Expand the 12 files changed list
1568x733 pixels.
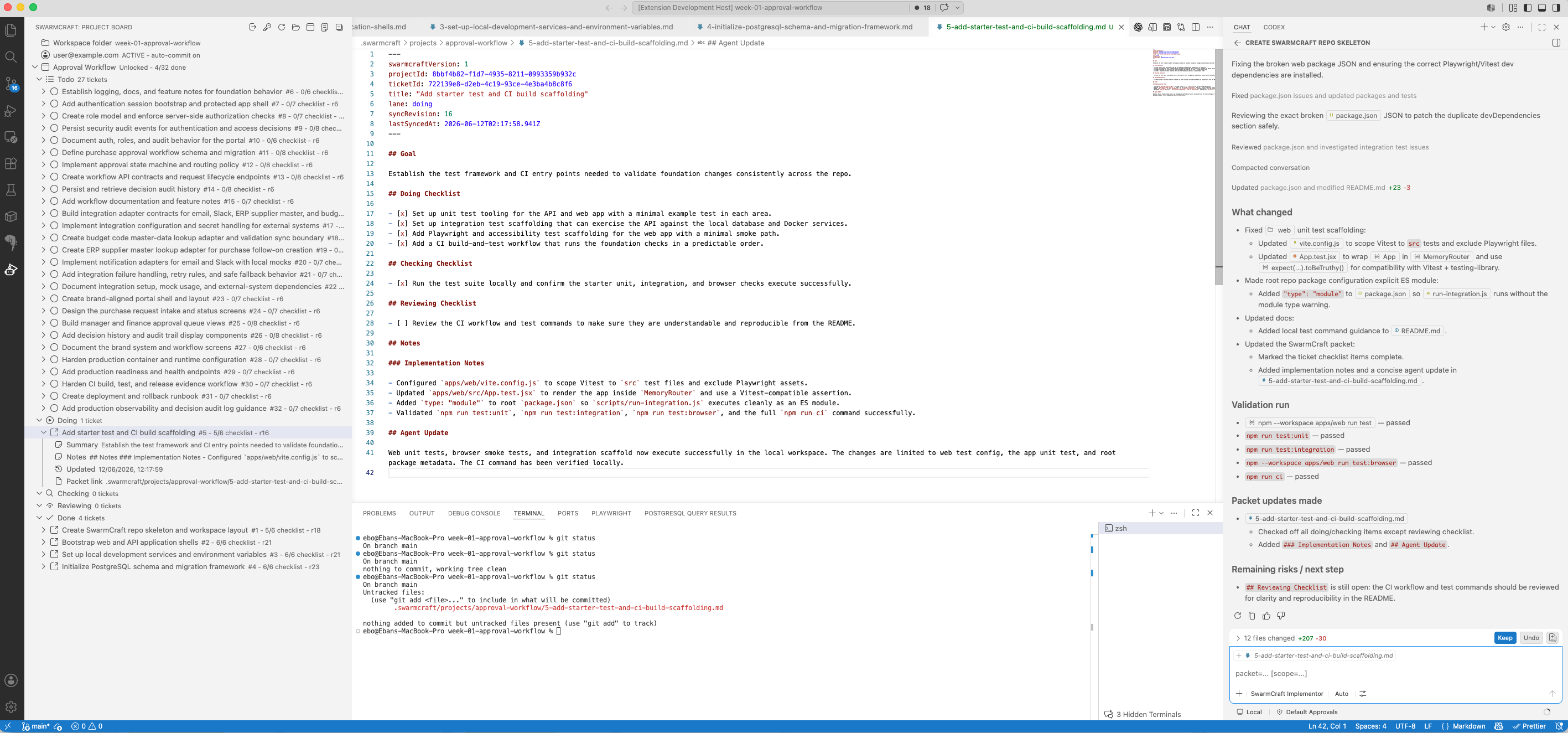pyautogui.click(x=1238, y=638)
